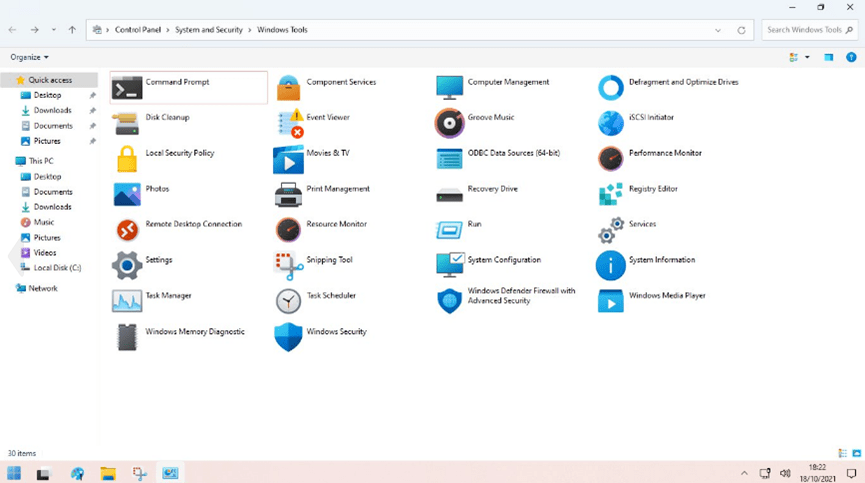Select the Performance Monitor icon

click(x=610, y=158)
